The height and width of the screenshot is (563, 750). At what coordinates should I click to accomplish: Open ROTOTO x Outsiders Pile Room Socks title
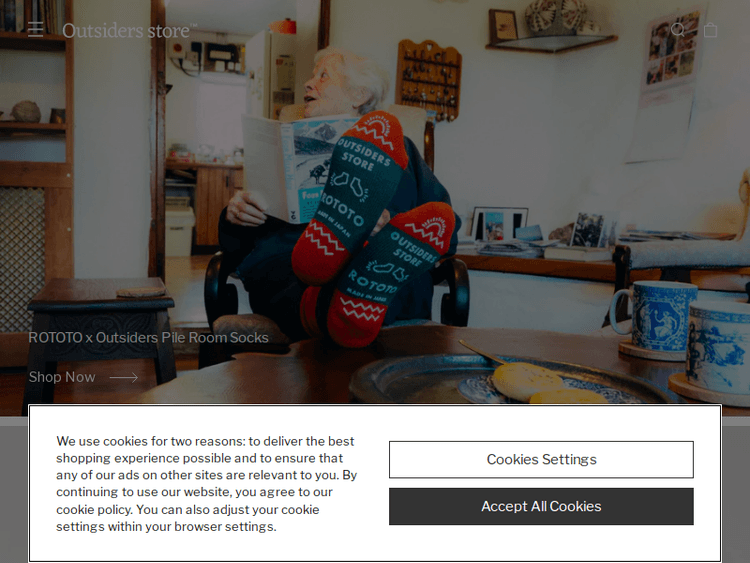tap(148, 338)
